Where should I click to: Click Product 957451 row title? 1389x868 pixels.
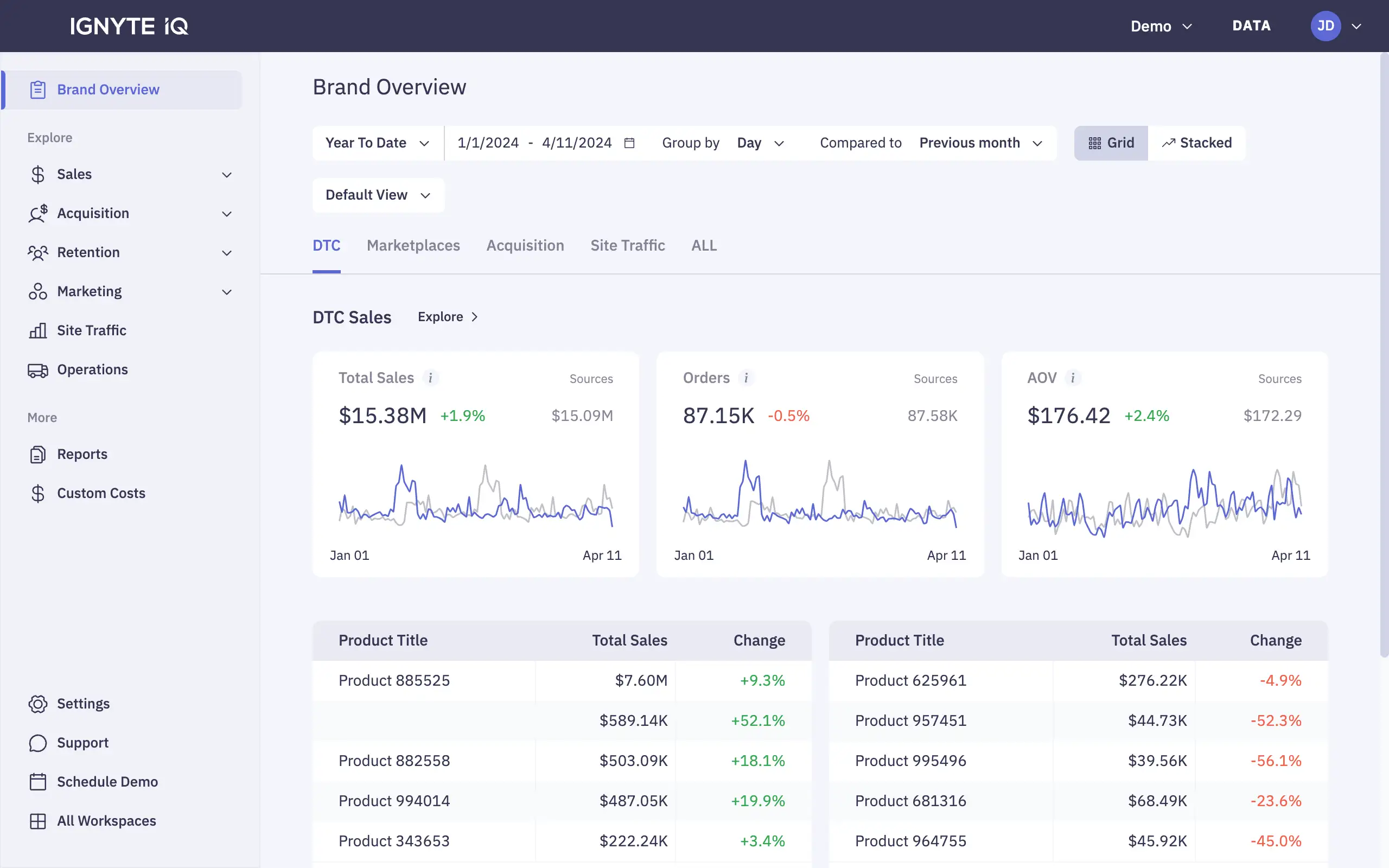point(911,721)
